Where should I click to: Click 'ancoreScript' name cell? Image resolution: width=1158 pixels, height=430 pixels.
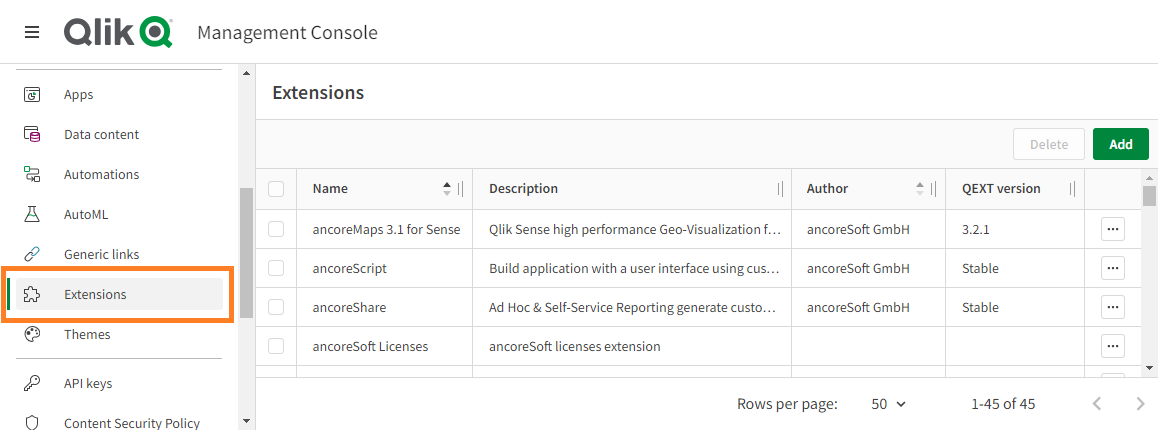click(349, 269)
